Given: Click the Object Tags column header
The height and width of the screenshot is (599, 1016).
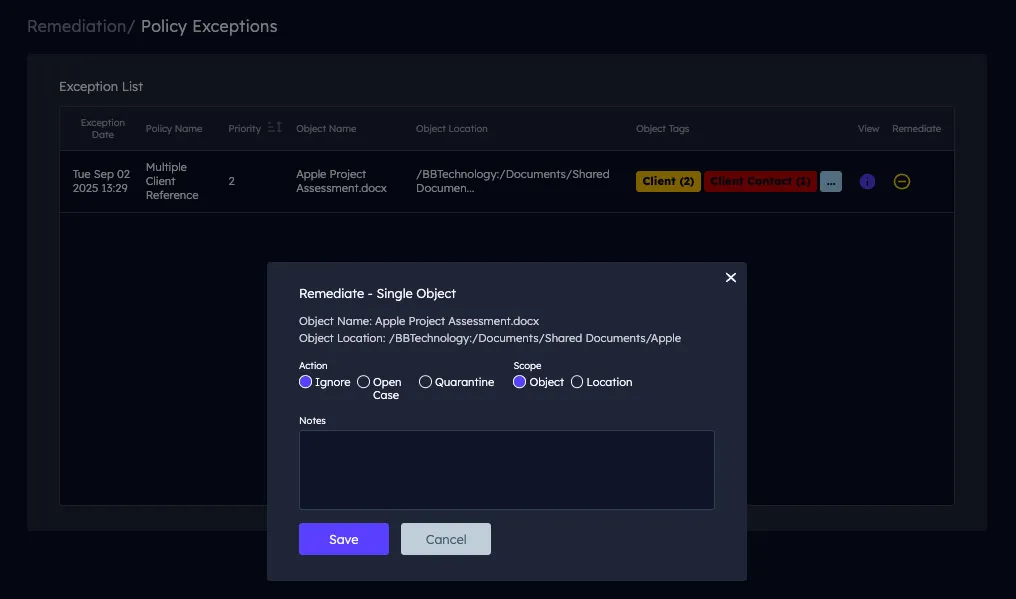Looking at the screenshot, I should point(662,128).
